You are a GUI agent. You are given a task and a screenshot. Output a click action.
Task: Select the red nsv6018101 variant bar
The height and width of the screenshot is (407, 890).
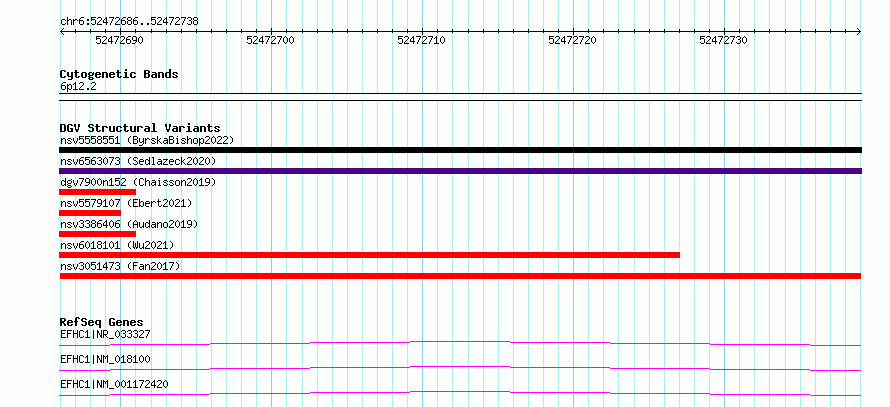370,255
